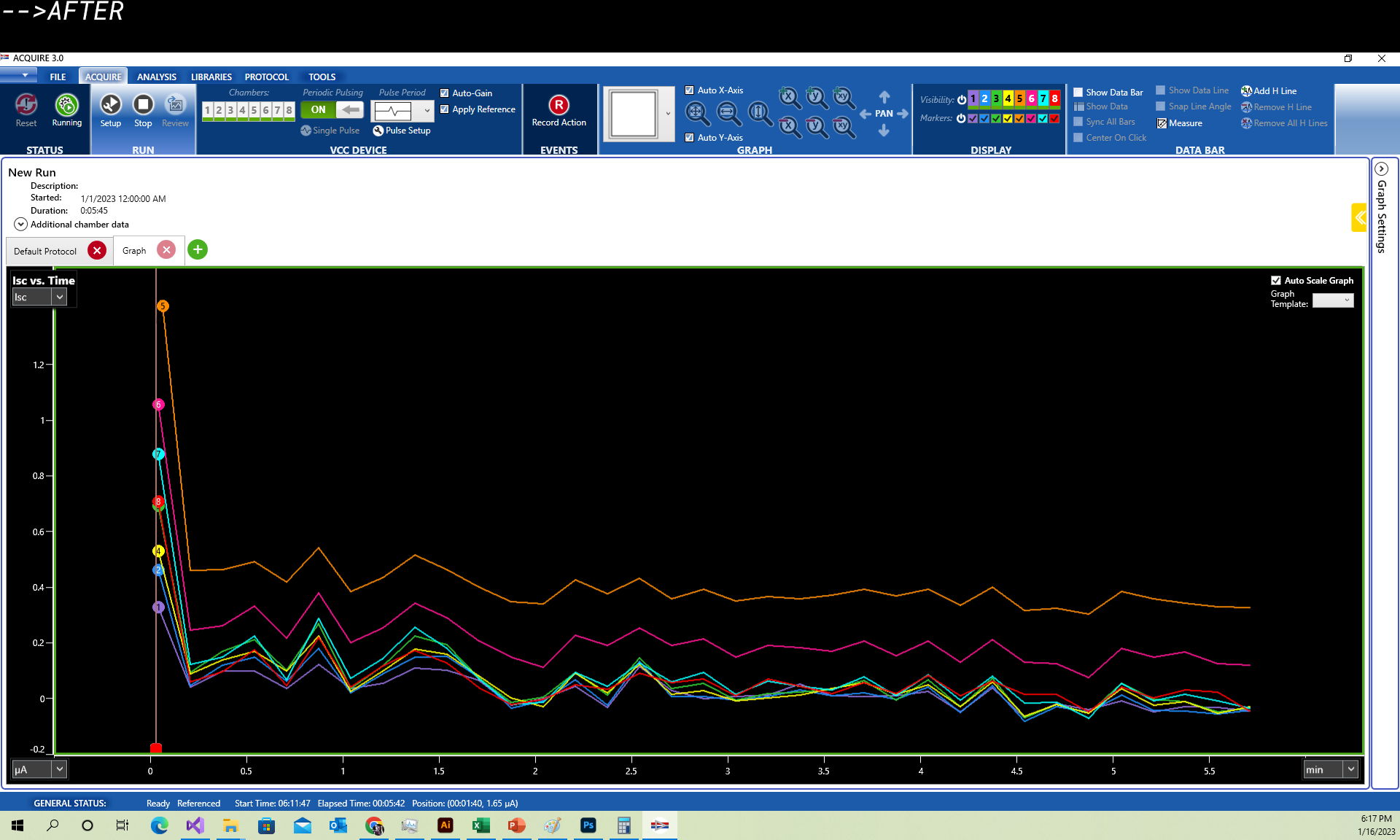Click the zoom out Y-axis magnifier
The height and width of the screenshot is (840, 1400).
click(x=816, y=127)
